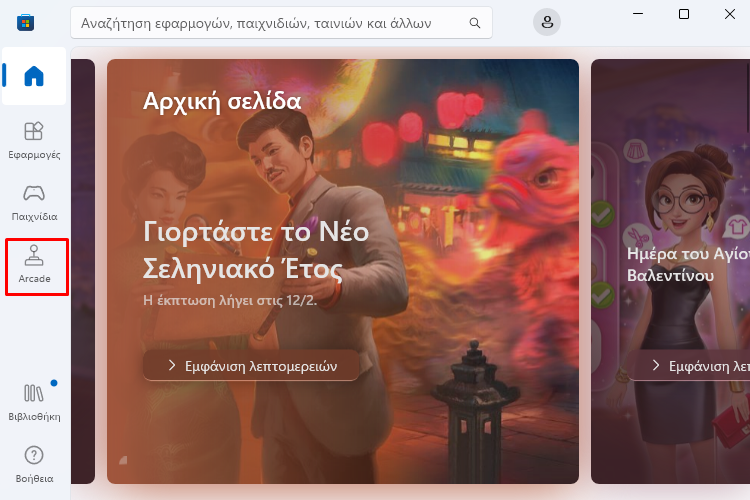Click the Microsoft Store logo icon
This screenshot has width=750, height=500.
[25, 22]
